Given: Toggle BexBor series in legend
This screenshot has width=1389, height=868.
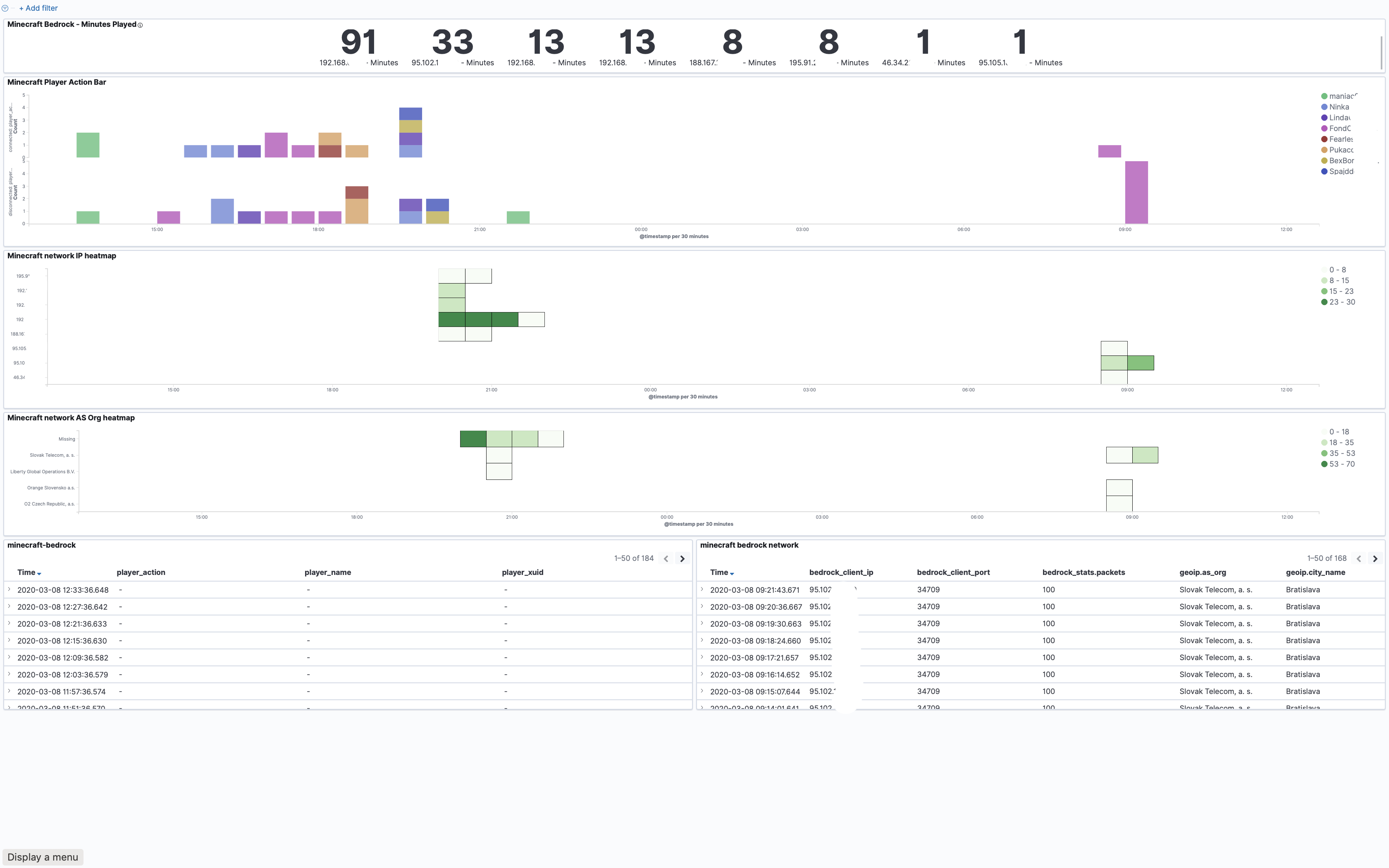Looking at the screenshot, I should click(x=1341, y=161).
